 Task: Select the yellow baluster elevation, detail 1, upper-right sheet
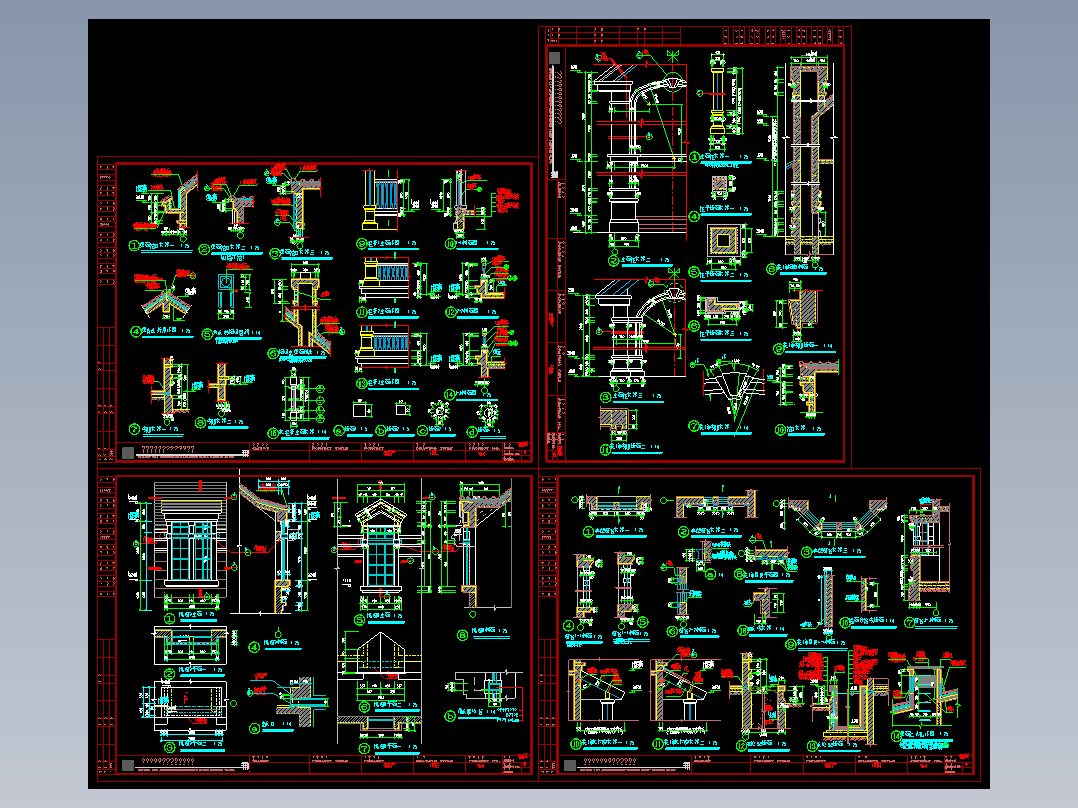click(x=717, y=103)
